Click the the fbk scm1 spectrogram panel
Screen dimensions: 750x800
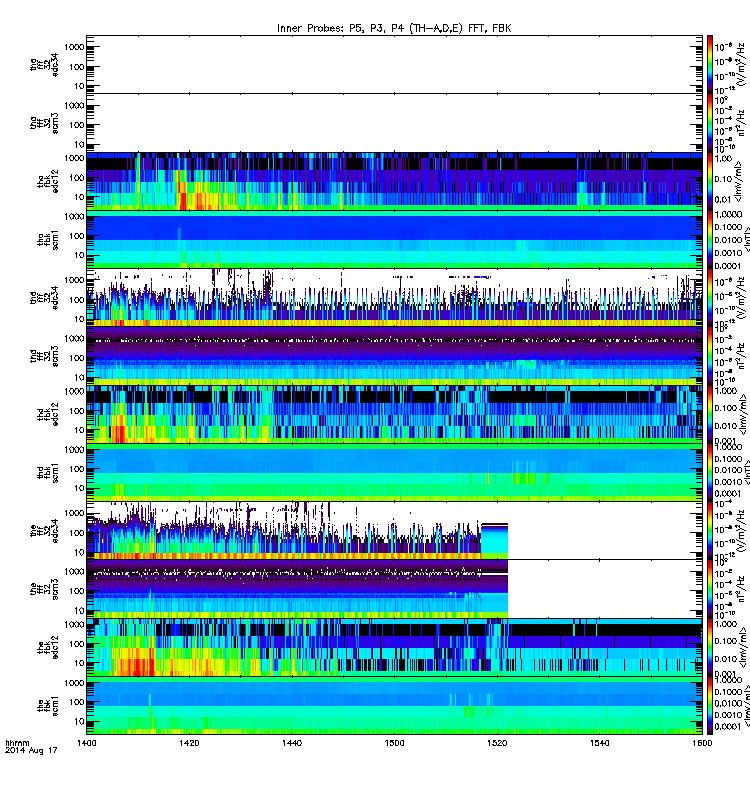point(394,705)
